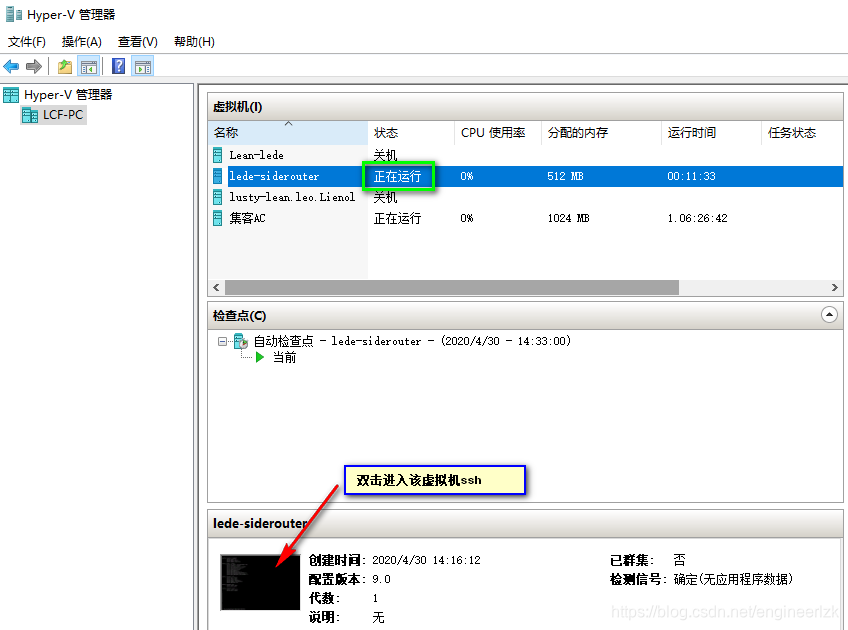Screen dimensions: 848x630
Task: Select the green 当前 checkpoint arrow
Action: click(260, 357)
